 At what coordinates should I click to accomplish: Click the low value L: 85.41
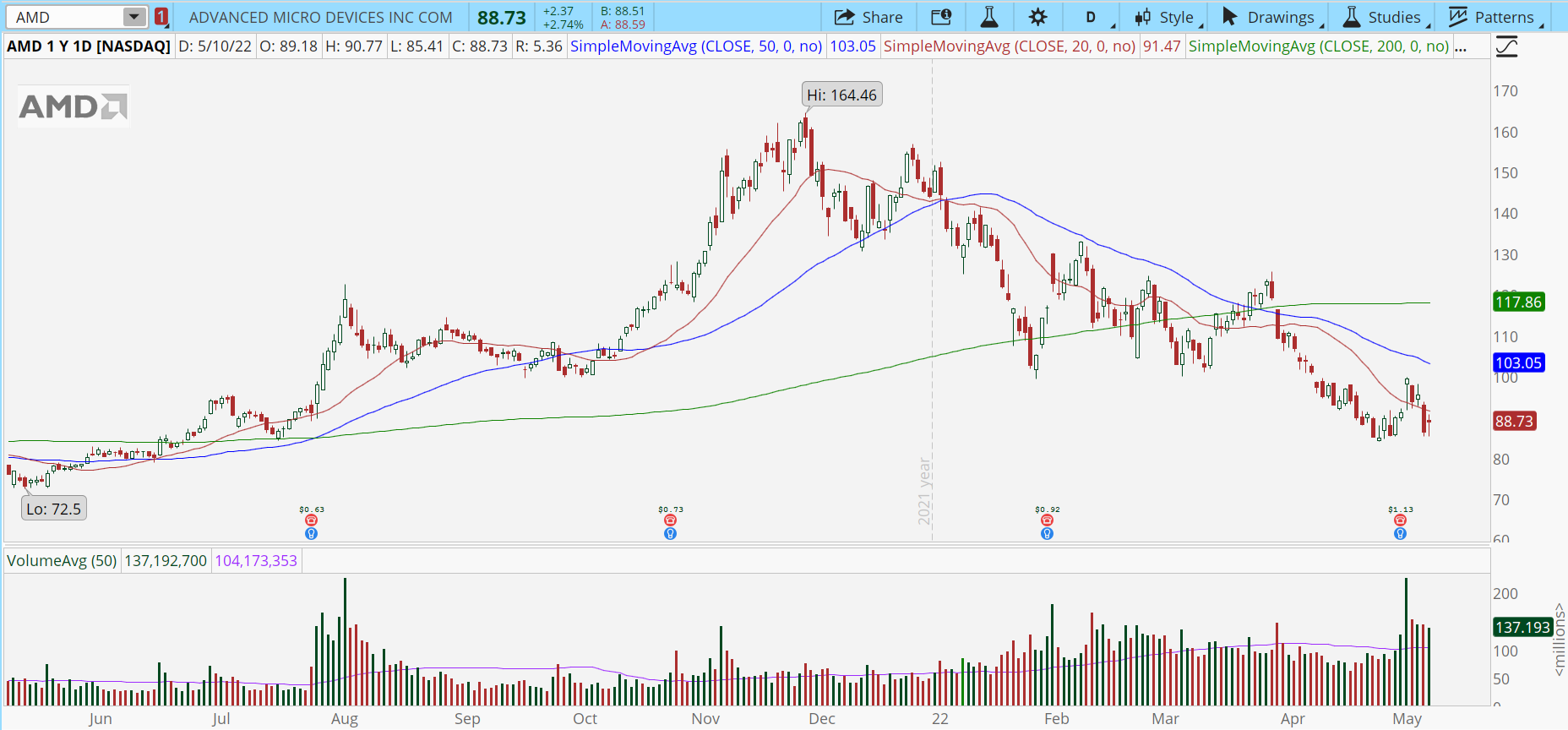[x=416, y=46]
